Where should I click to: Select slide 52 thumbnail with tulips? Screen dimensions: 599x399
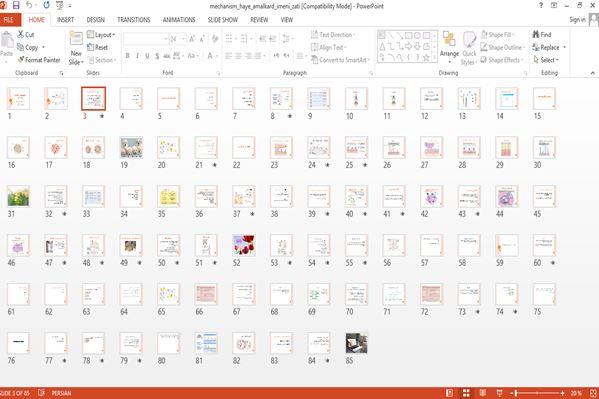pos(244,245)
